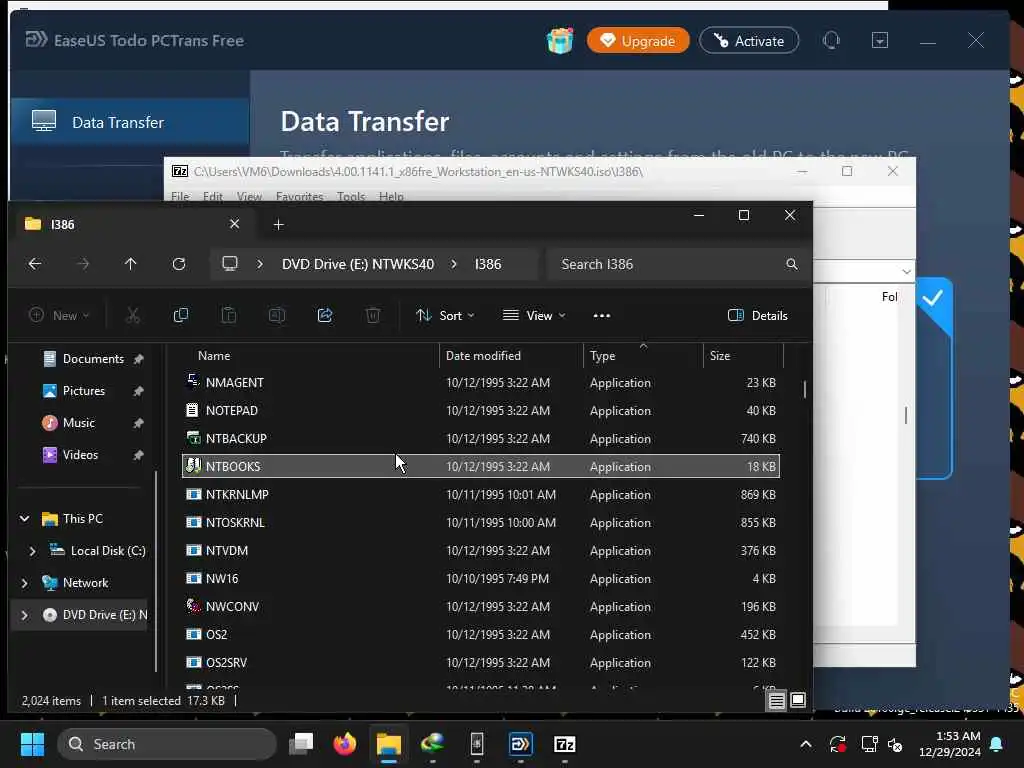Select DVD Drive (E:) NTWKS40 breadcrumb
Image resolution: width=1024 pixels, height=768 pixels.
(358, 264)
